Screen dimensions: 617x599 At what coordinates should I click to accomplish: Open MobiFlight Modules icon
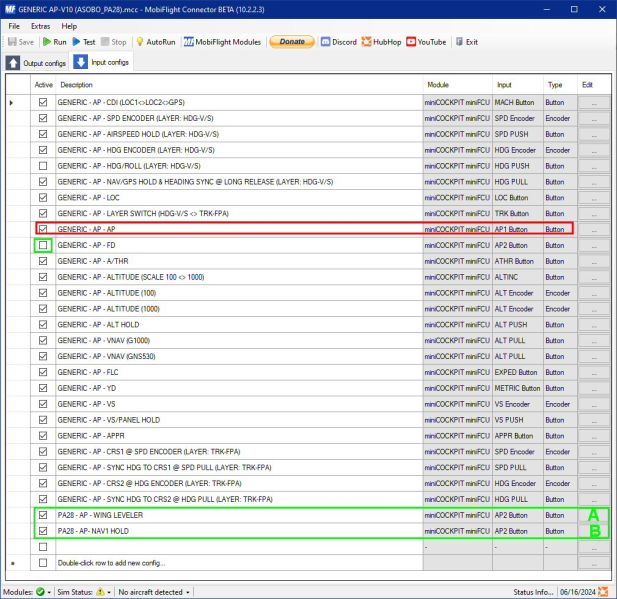click(x=188, y=42)
